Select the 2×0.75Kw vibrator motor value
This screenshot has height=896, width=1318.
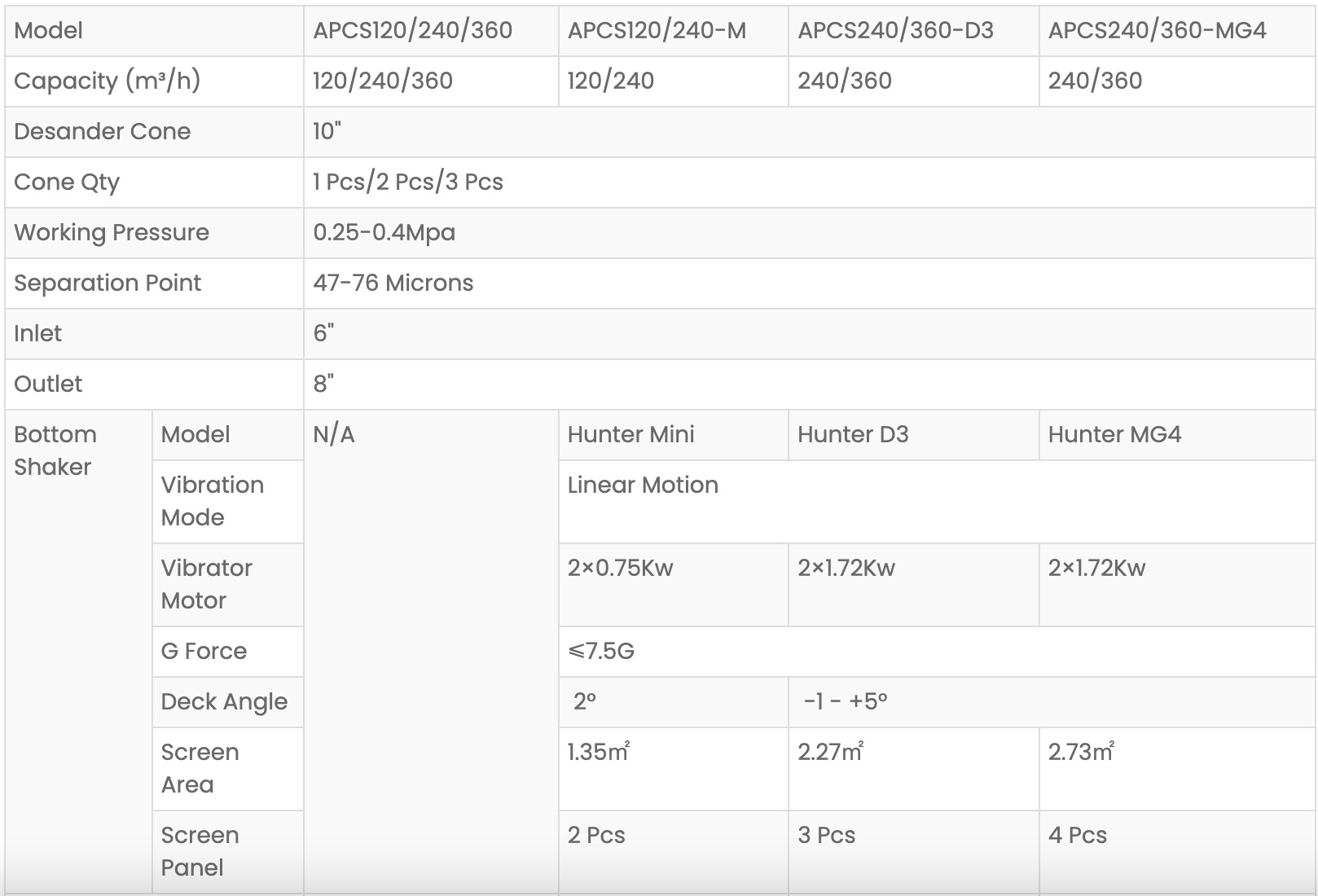click(x=620, y=568)
